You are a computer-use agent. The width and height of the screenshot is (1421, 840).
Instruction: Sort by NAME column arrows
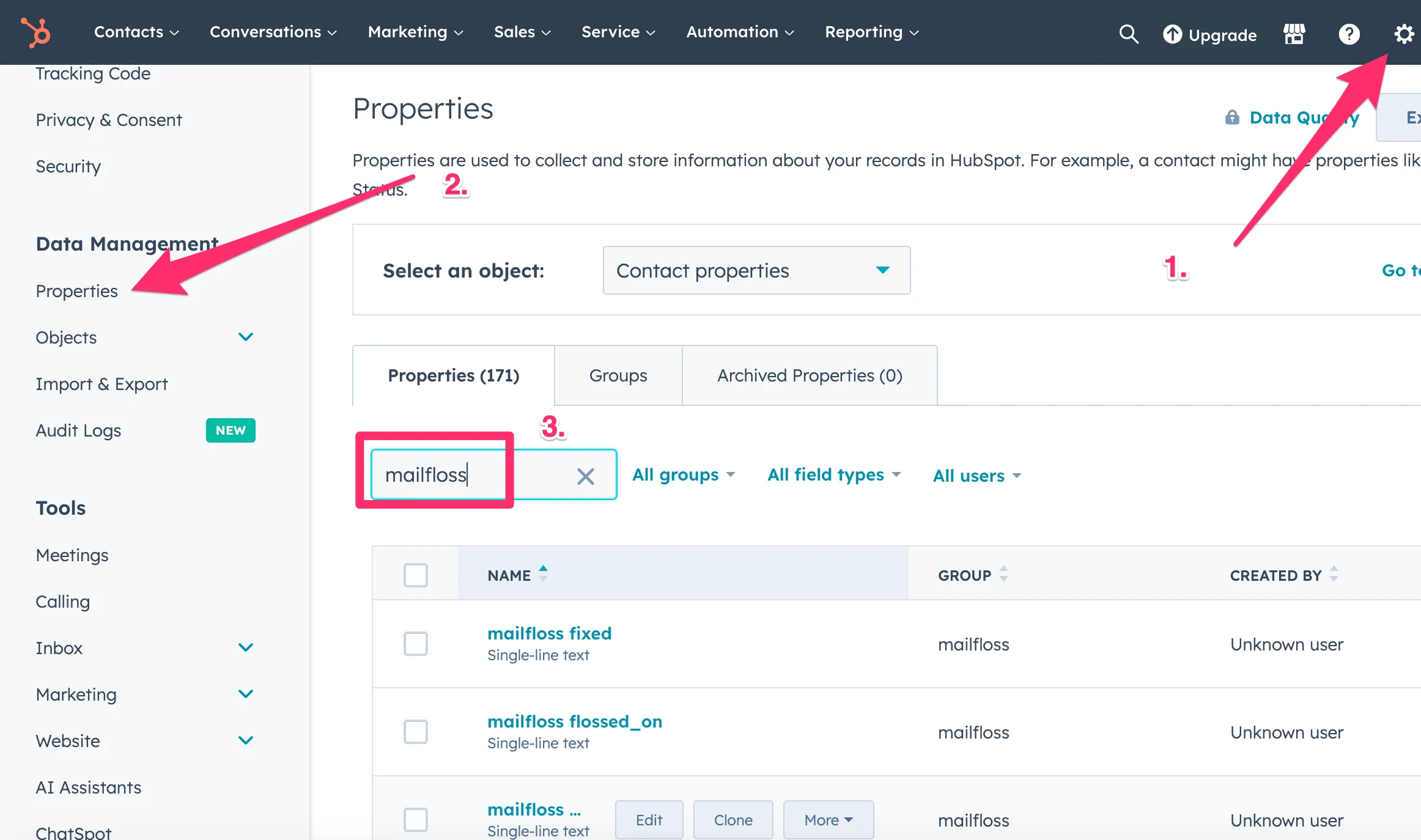click(543, 574)
